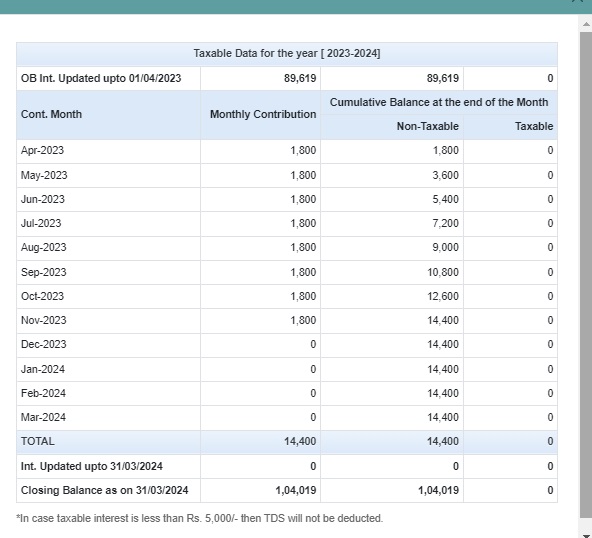Click the Monthly Contribution column header
This screenshot has height=538, width=592.
[x=263, y=114]
